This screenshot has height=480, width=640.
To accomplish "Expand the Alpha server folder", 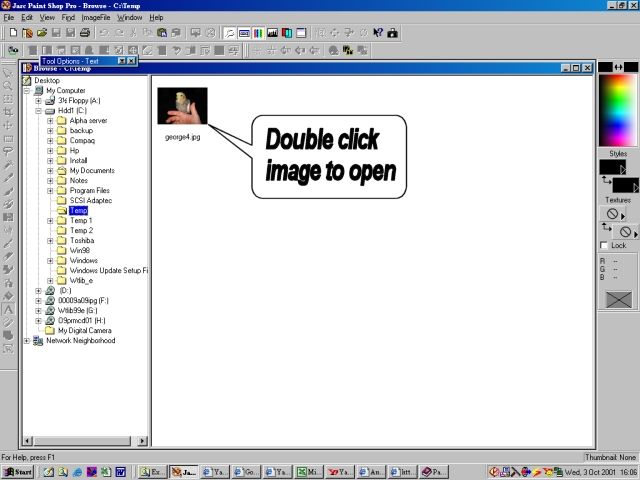I will [50, 121].
